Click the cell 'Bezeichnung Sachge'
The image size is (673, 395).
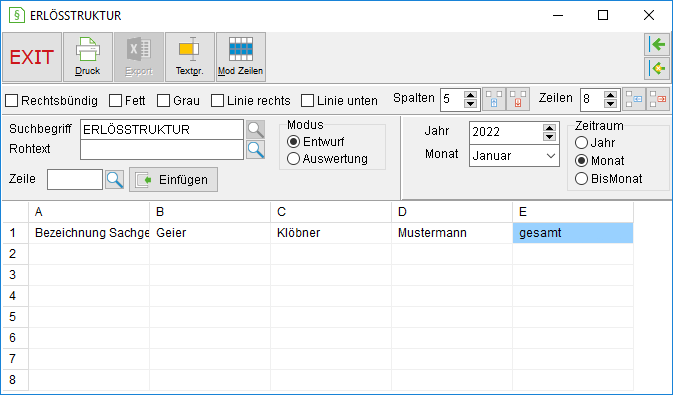click(x=89, y=233)
